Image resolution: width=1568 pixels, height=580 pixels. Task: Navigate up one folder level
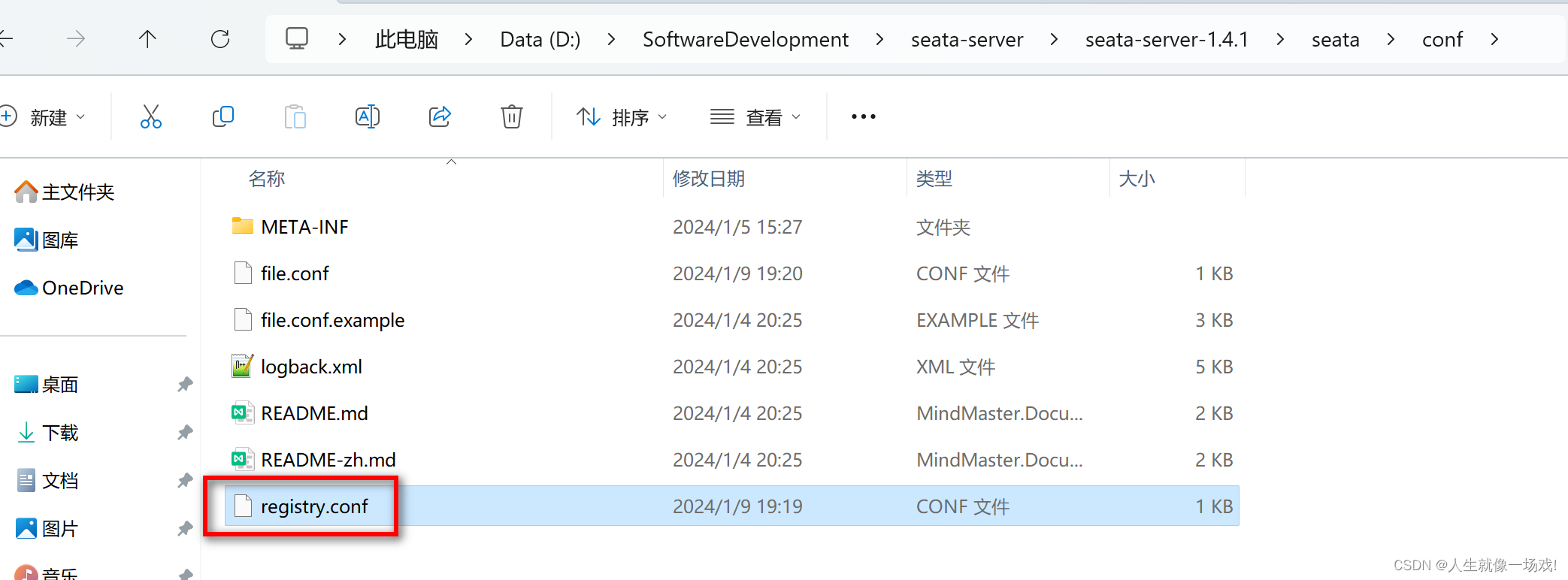(x=148, y=39)
